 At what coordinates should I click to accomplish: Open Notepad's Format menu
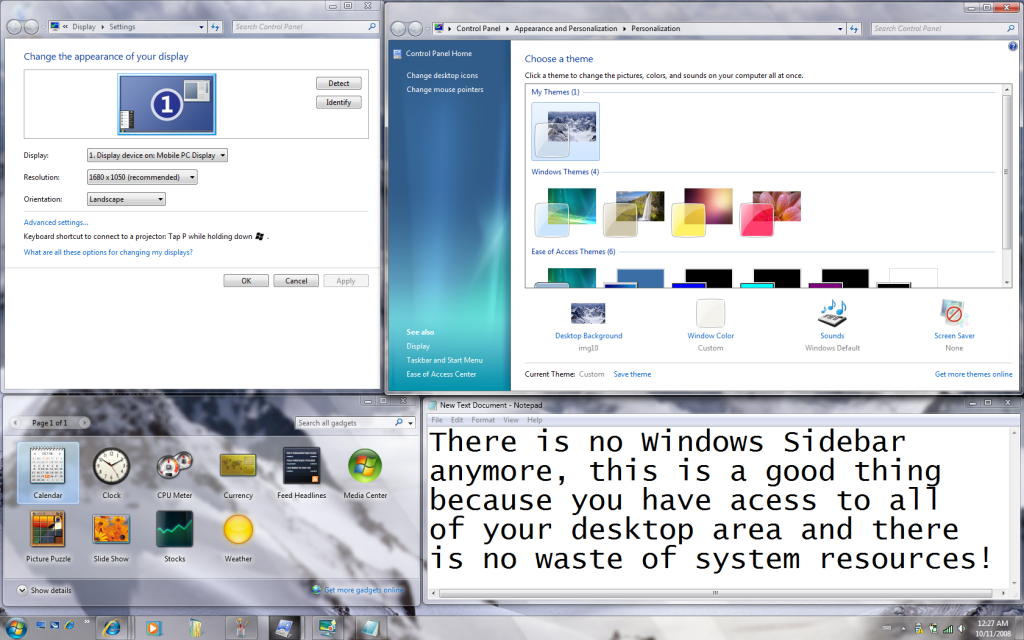483,420
